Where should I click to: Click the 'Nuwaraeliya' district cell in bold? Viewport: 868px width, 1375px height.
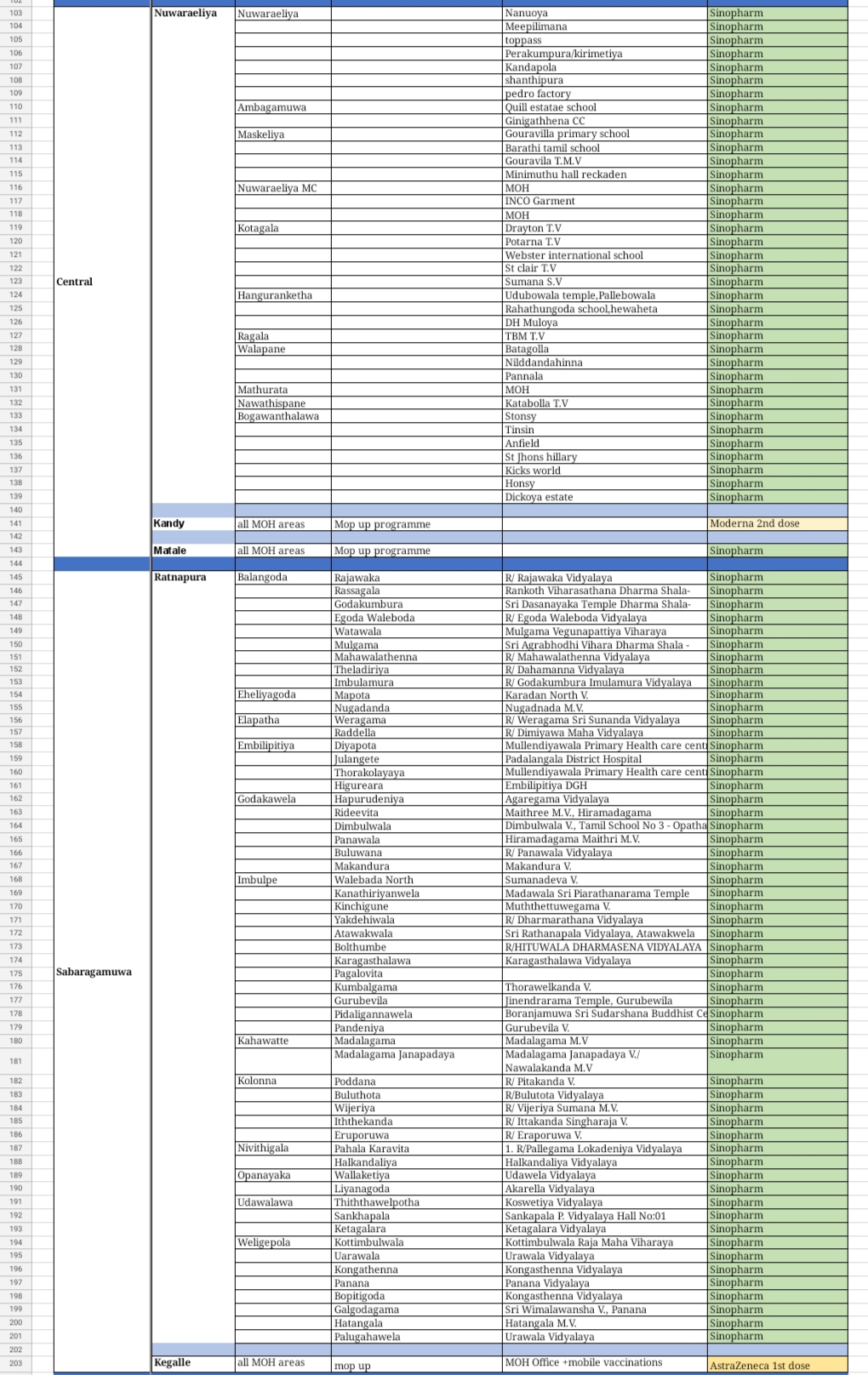pyautogui.click(x=192, y=14)
